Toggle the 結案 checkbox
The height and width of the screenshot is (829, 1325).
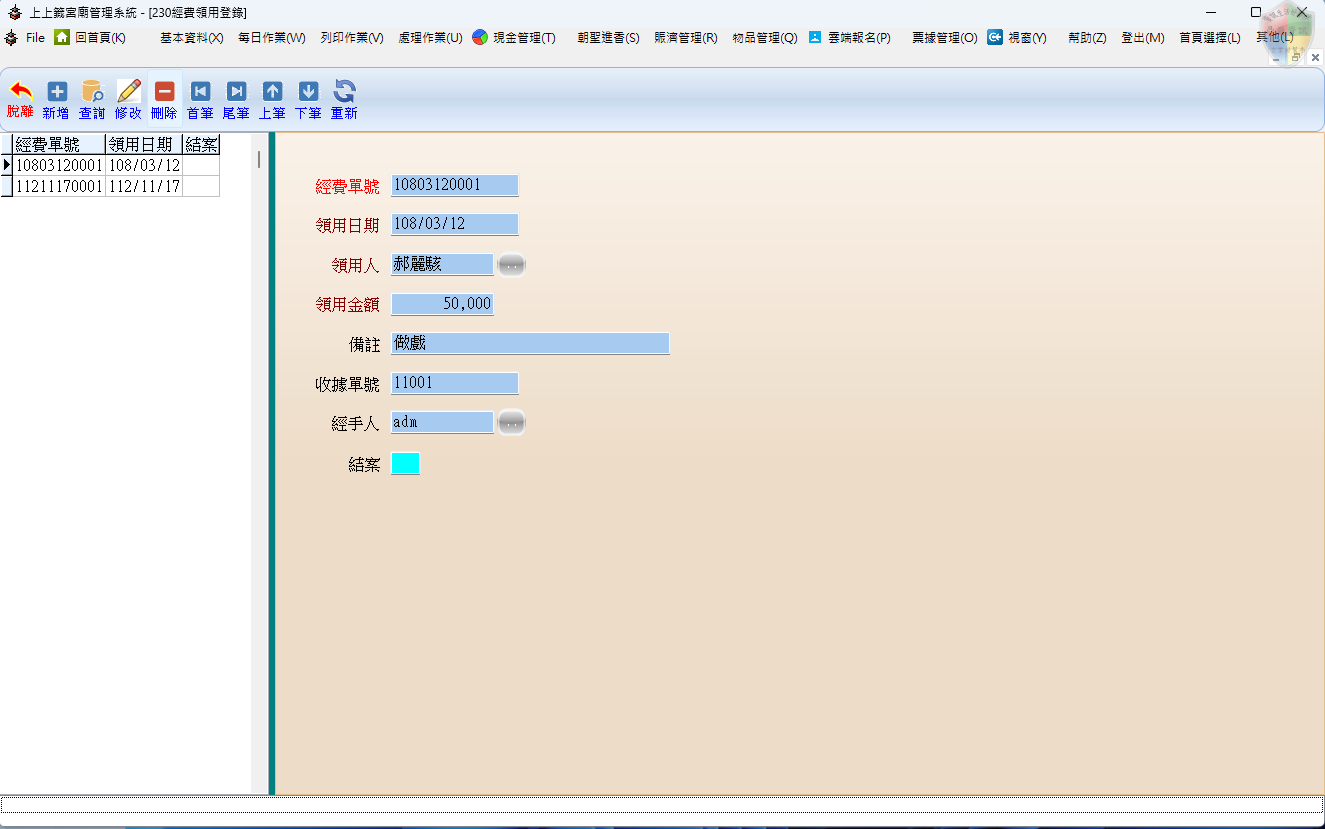[405, 463]
